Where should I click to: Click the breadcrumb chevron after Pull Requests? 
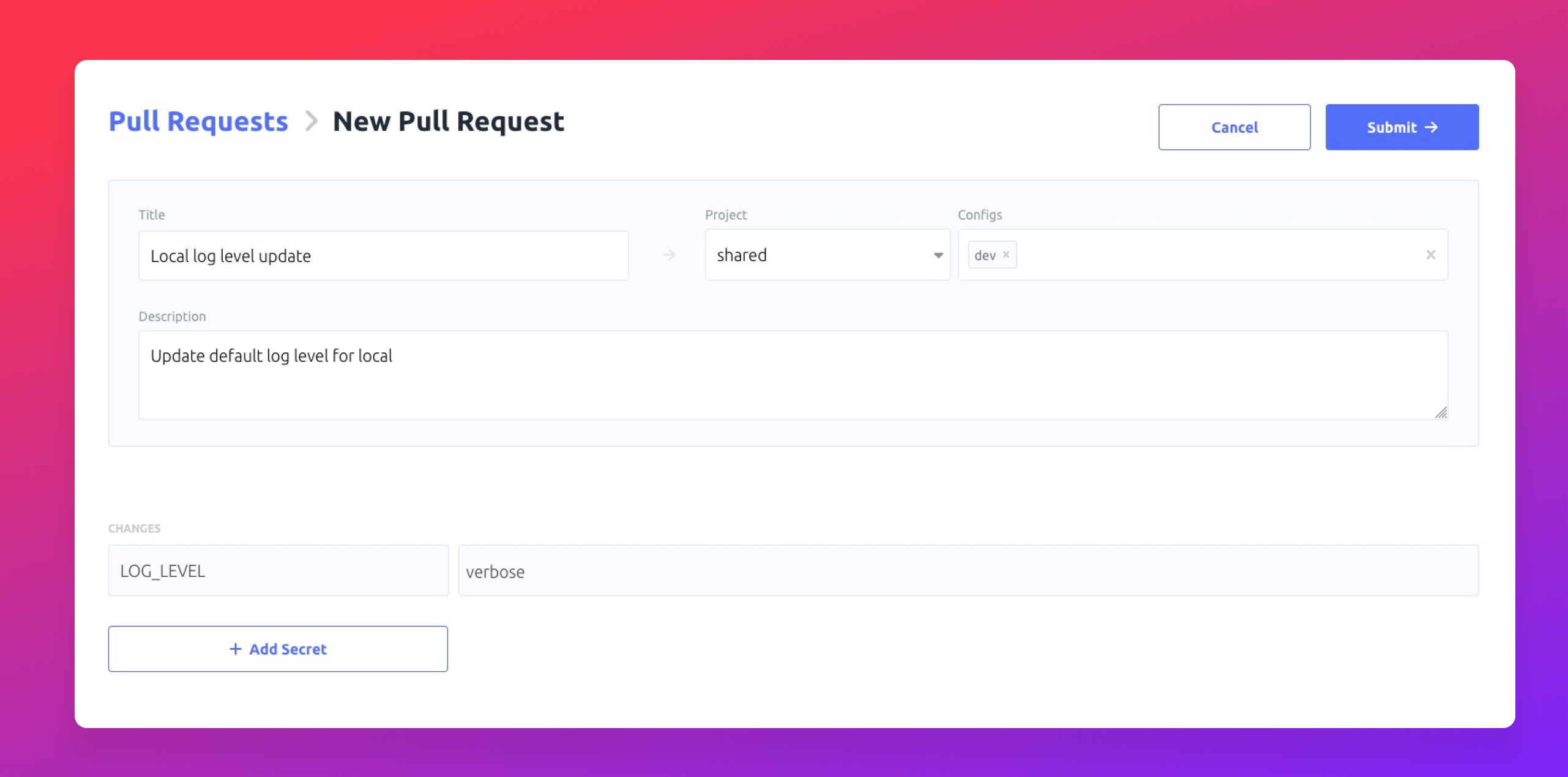313,121
